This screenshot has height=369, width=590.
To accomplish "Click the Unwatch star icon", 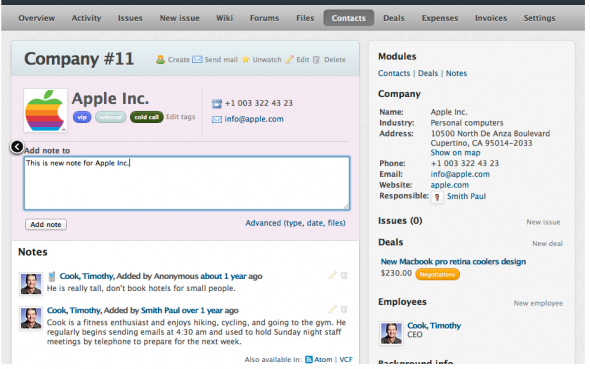I will pos(246,59).
